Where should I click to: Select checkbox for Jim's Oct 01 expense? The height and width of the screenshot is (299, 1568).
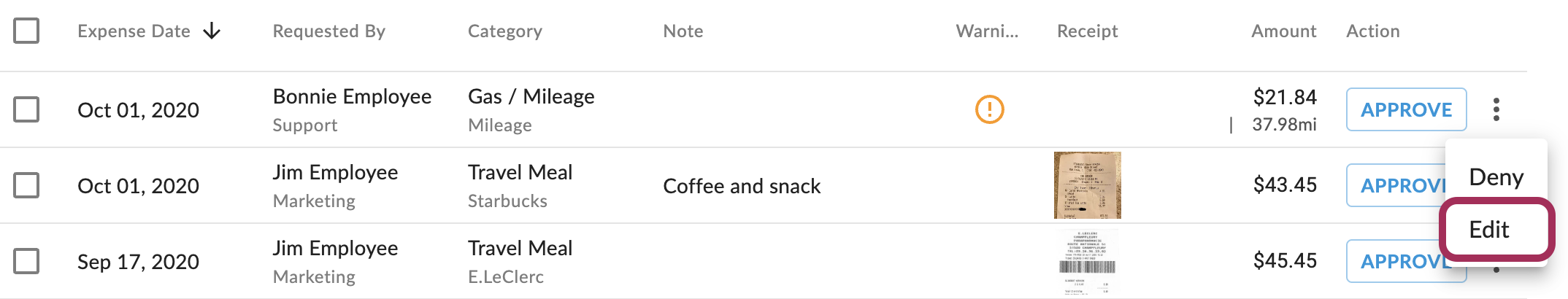(x=26, y=185)
